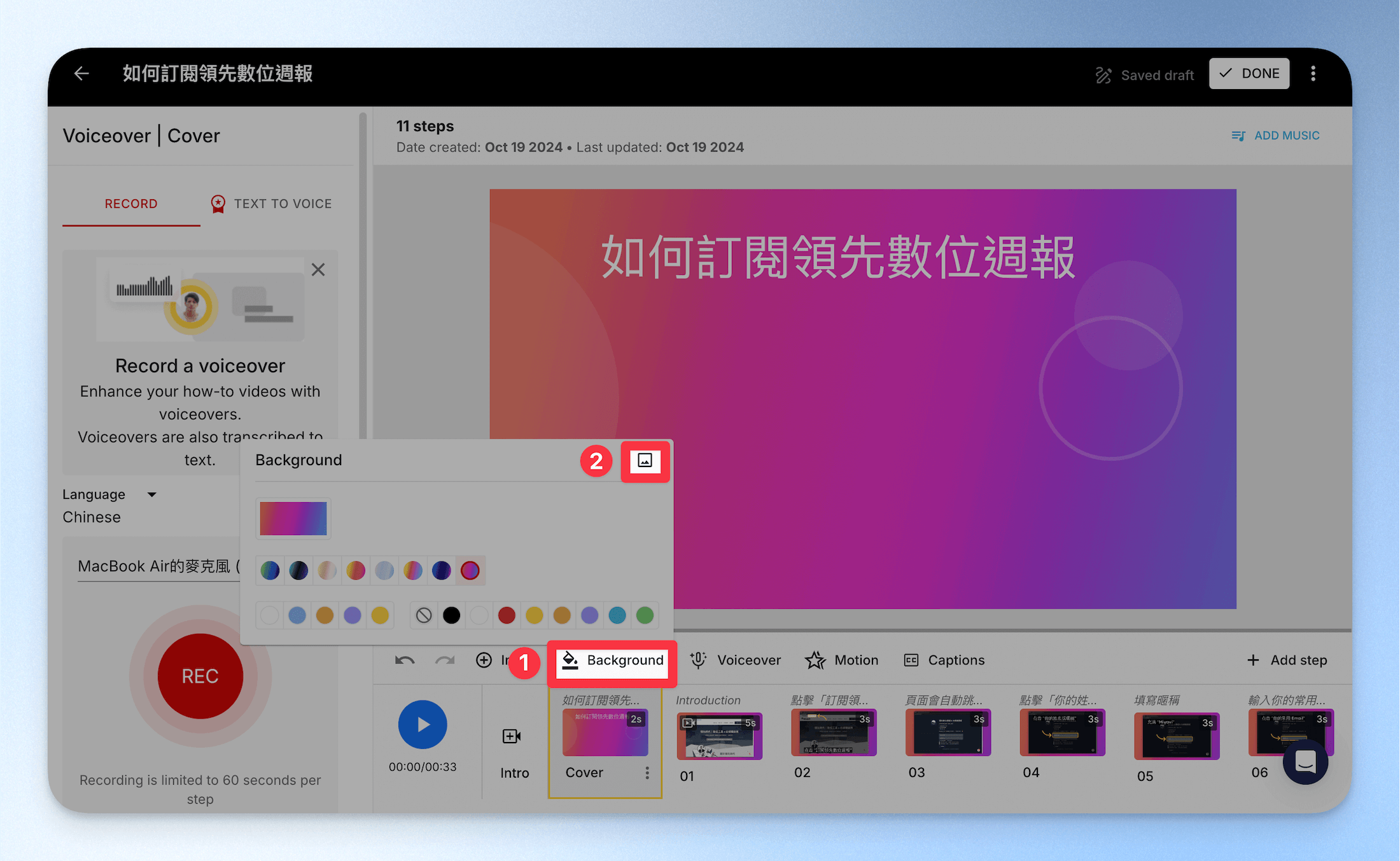The width and height of the screenshot is (1400, 861).
Task: Open the Language dropdown arrow
Action: [151, 494]
